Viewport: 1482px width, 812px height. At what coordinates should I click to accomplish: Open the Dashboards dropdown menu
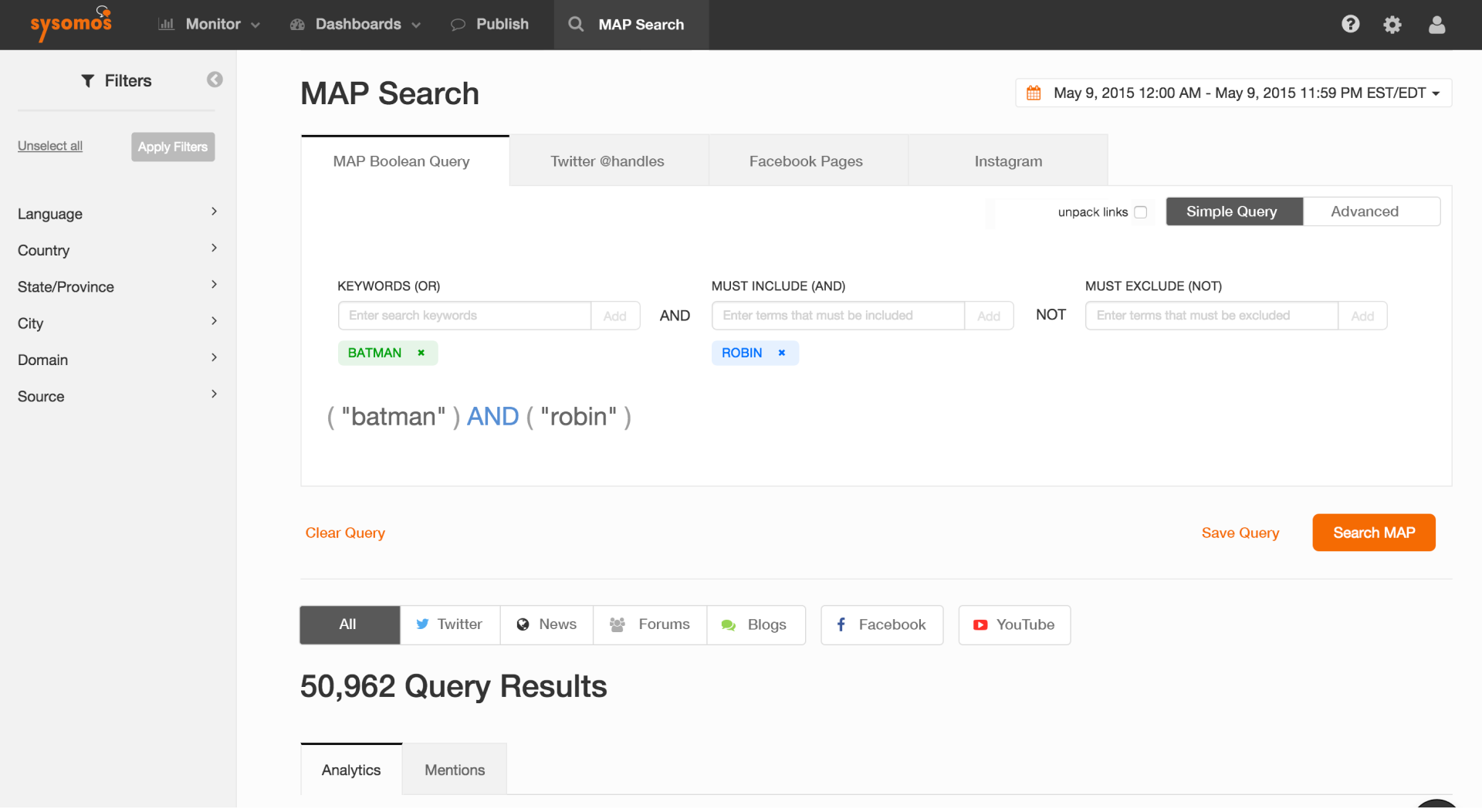pos(355,24)
